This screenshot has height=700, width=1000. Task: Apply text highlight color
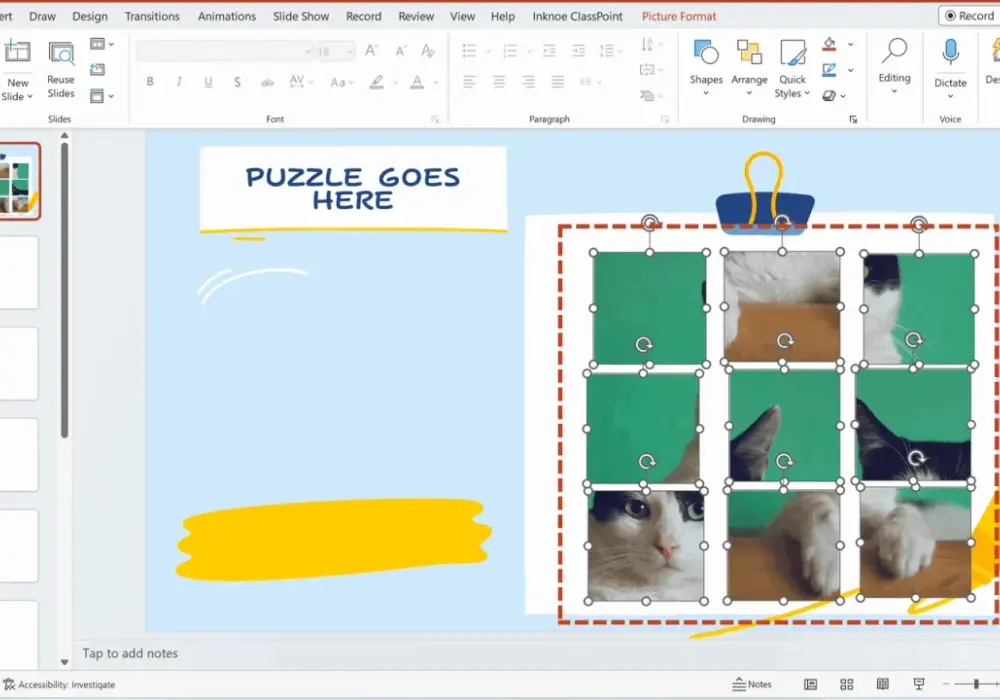pos(376,82)
